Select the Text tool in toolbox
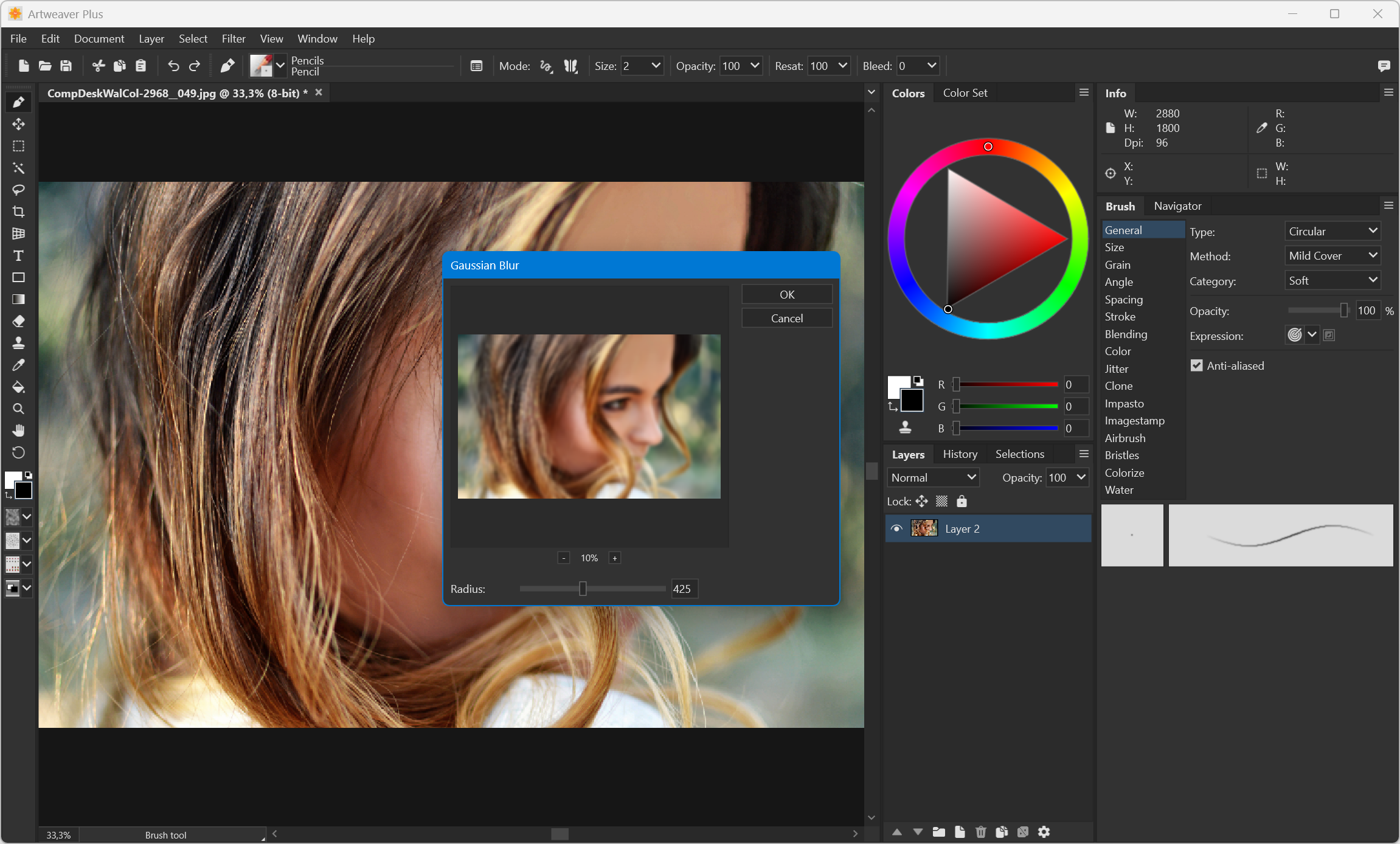Image resolution: width=1400 pixels, height=844 pixels. 18,255
